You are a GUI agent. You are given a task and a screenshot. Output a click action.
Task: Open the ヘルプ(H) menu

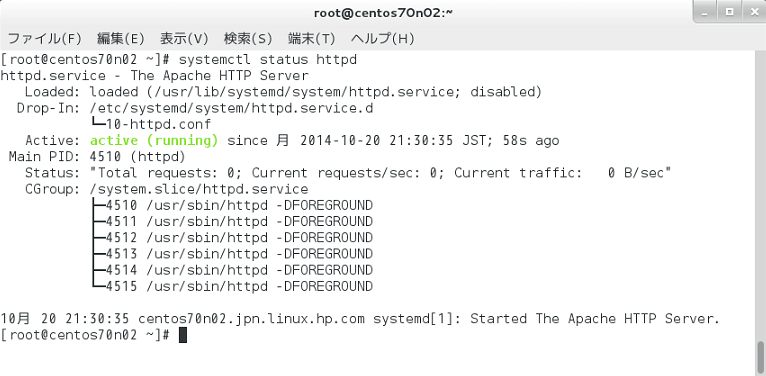pos(383,38)
